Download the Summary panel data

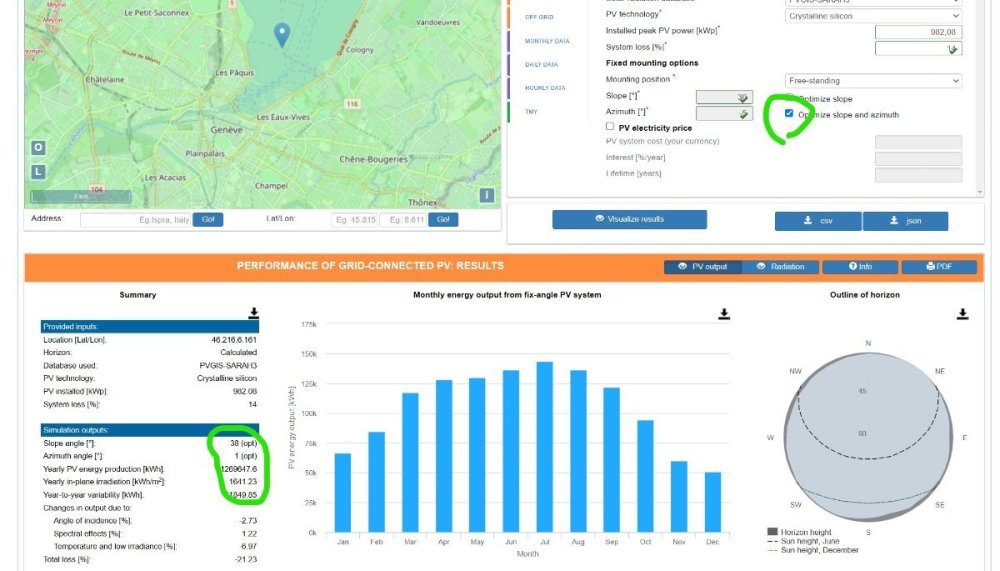coord(254,314)
